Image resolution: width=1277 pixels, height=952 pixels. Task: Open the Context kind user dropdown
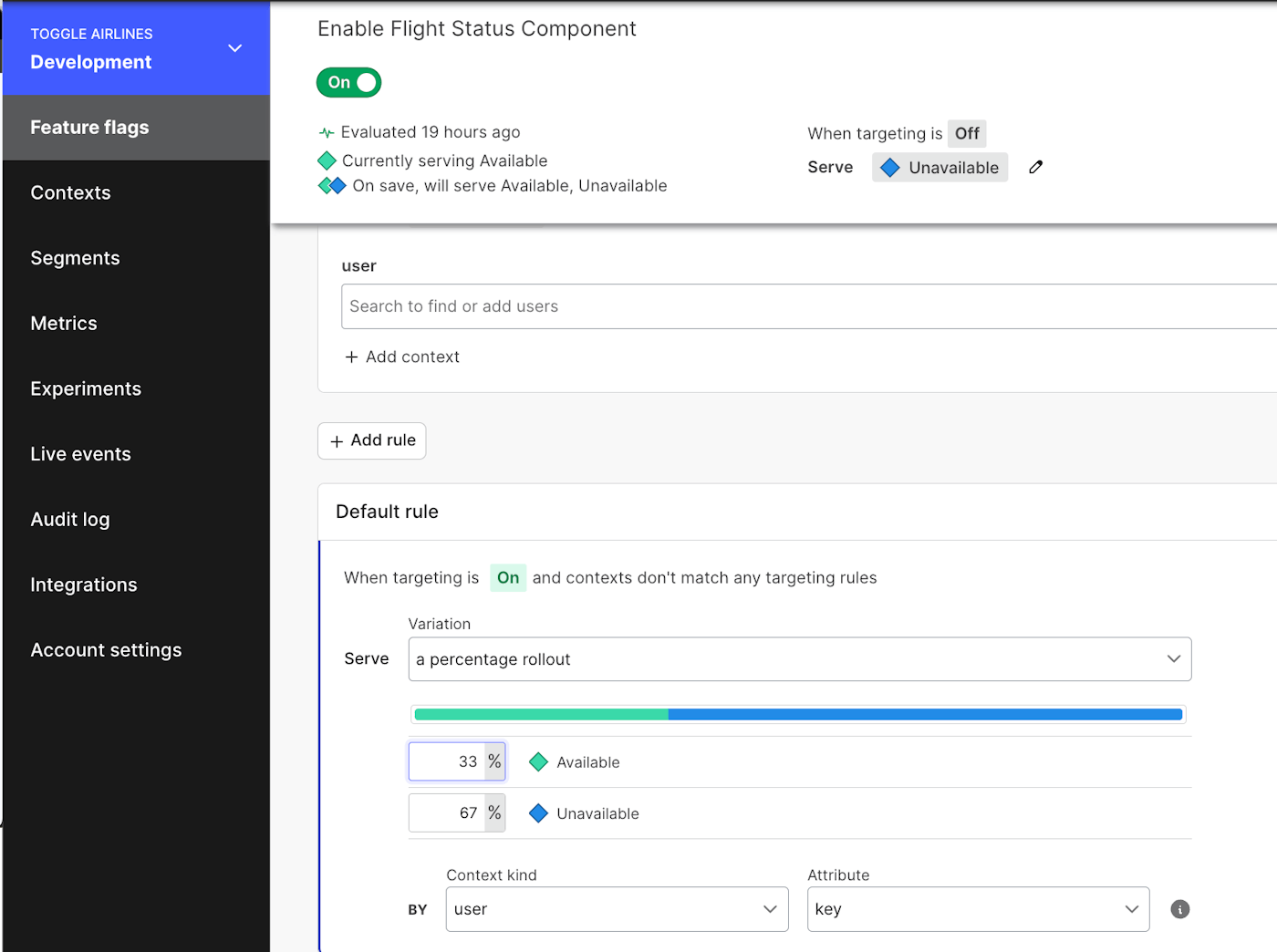[x=617, y=909]
